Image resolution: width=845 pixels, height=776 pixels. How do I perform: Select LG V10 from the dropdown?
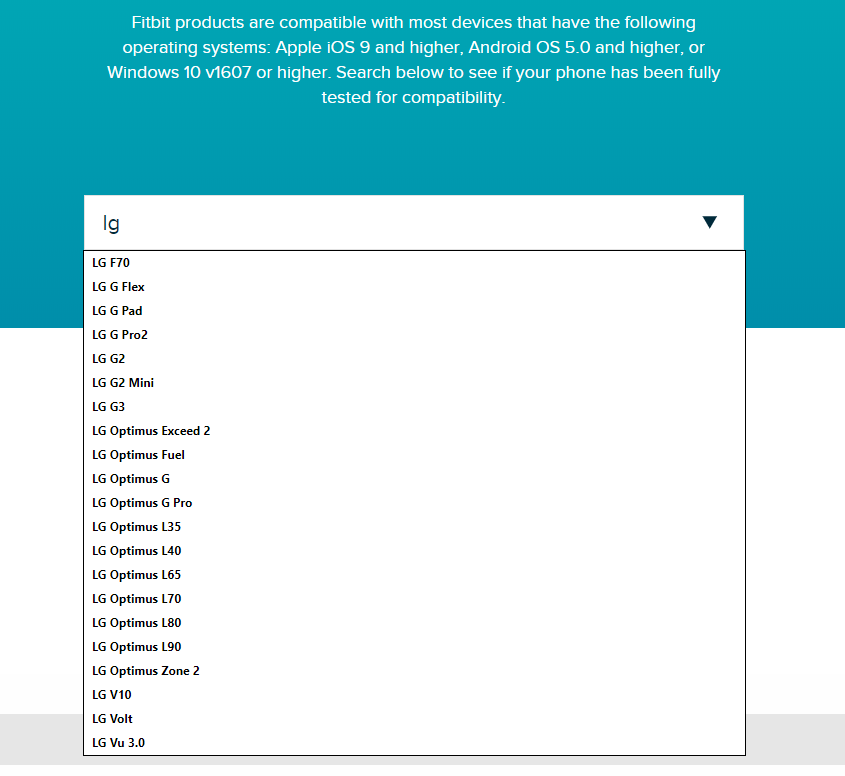click(x=414, y=695)
